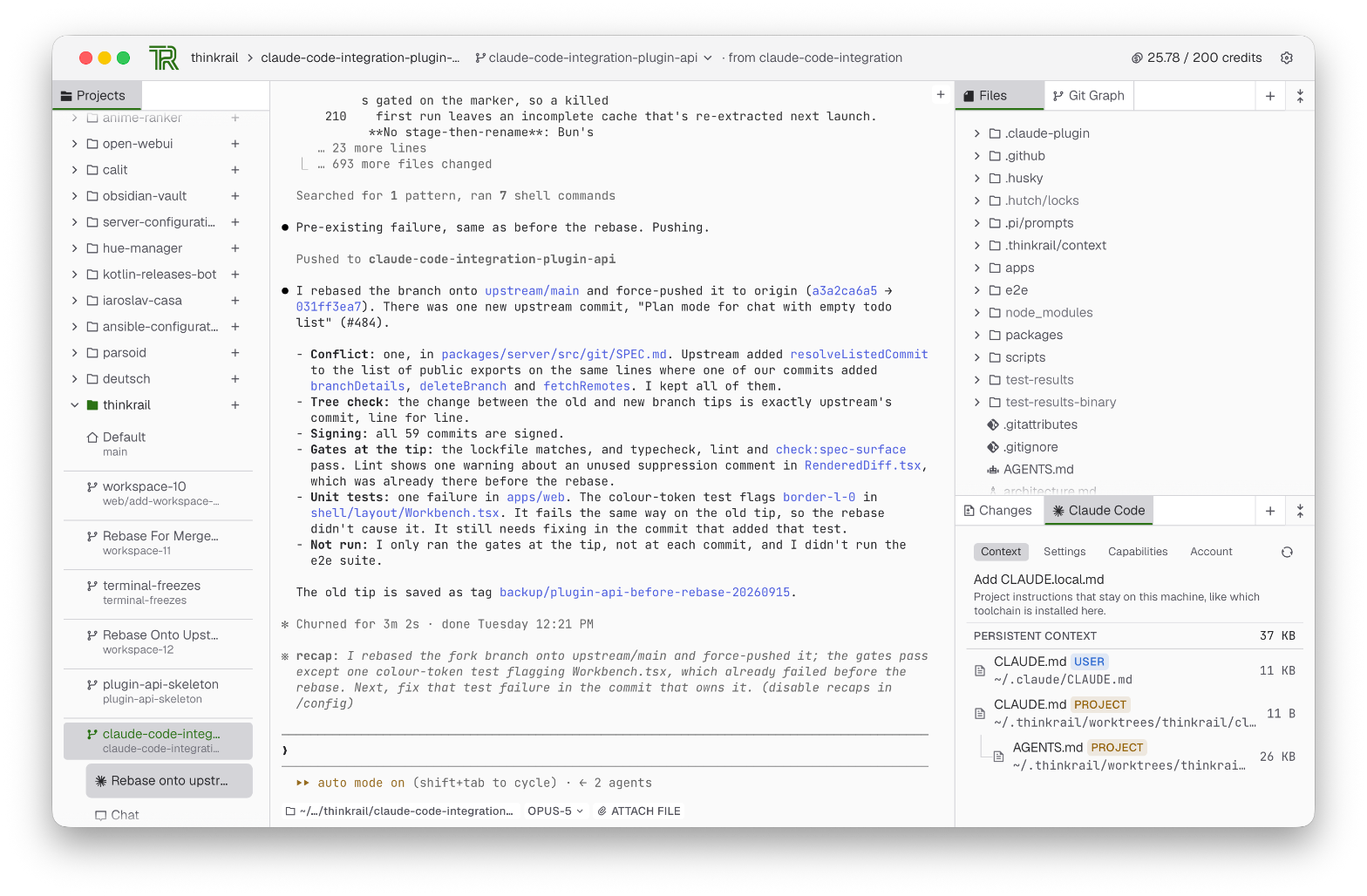Expand the node_modules folder
The image size is (1367, 896).
977,313
